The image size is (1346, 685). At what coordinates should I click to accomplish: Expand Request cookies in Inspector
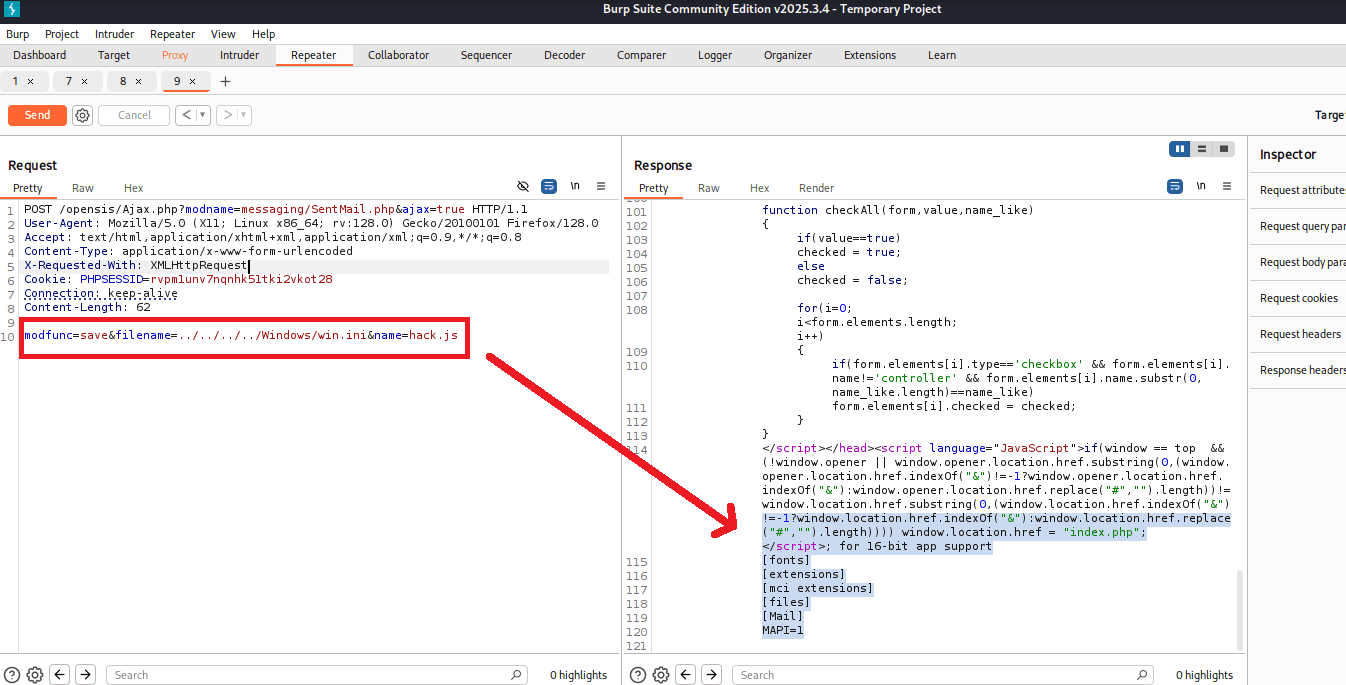[1298, 298]
